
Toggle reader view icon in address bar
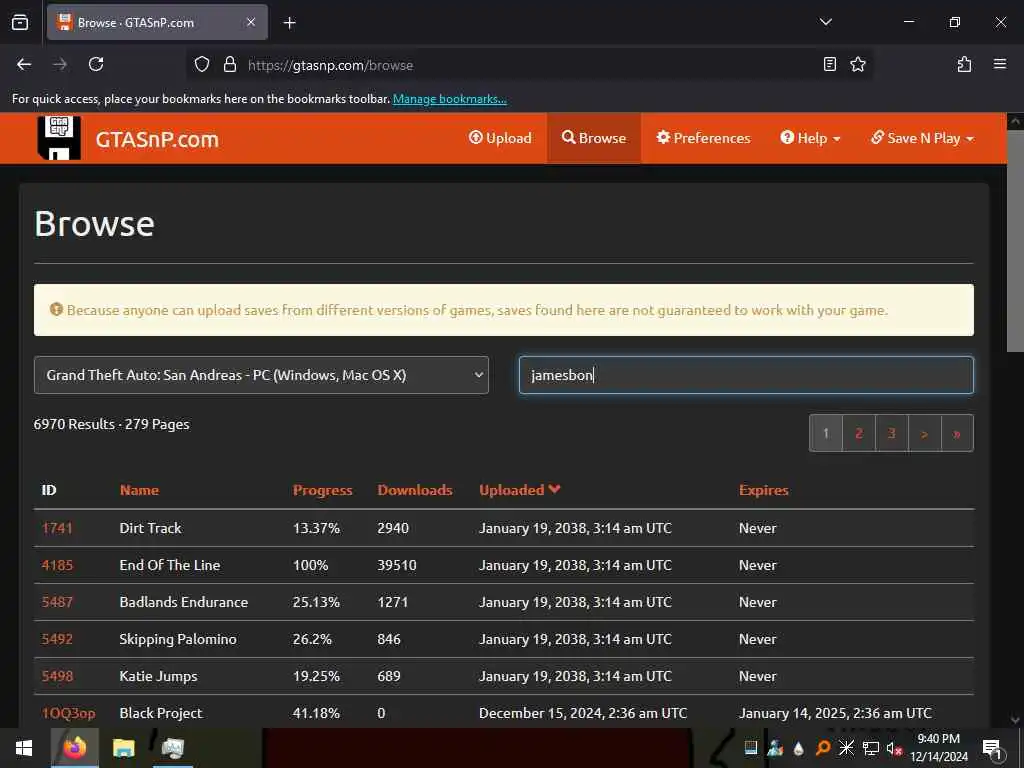tap(829, 65)
